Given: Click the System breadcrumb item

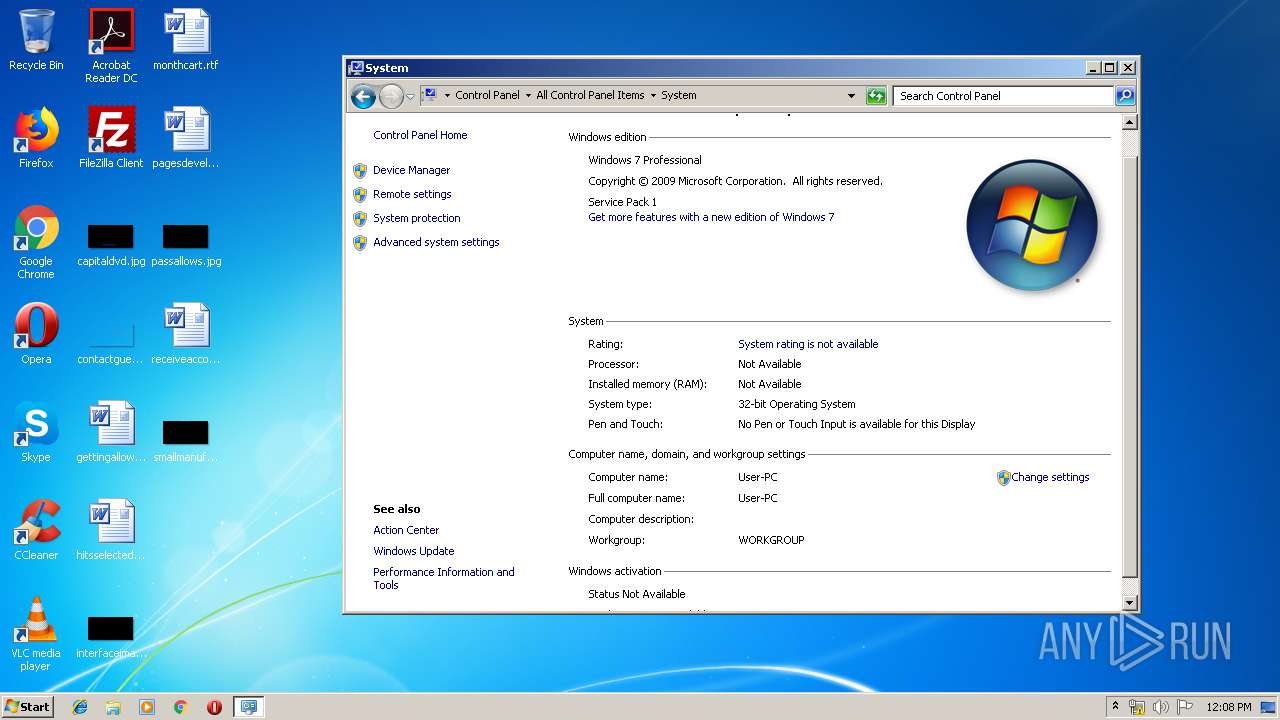Looking at the screenshot, I should click(x=679, y=96).
